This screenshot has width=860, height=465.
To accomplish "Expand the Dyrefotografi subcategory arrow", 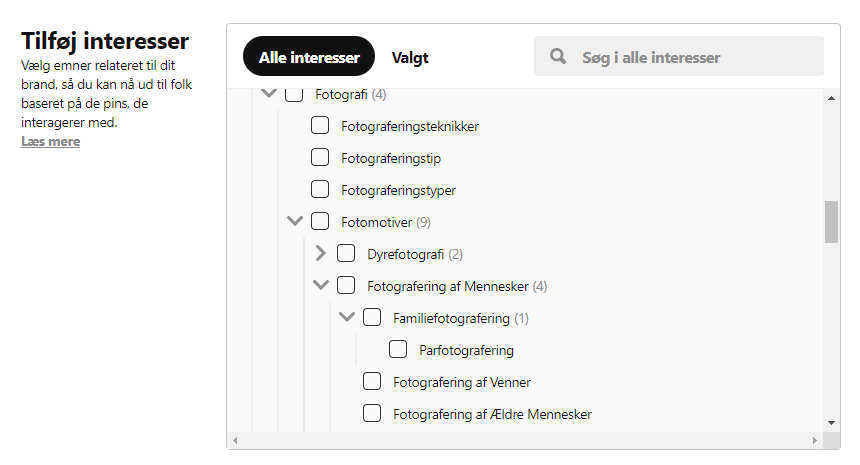I will [x=321, y=253].
